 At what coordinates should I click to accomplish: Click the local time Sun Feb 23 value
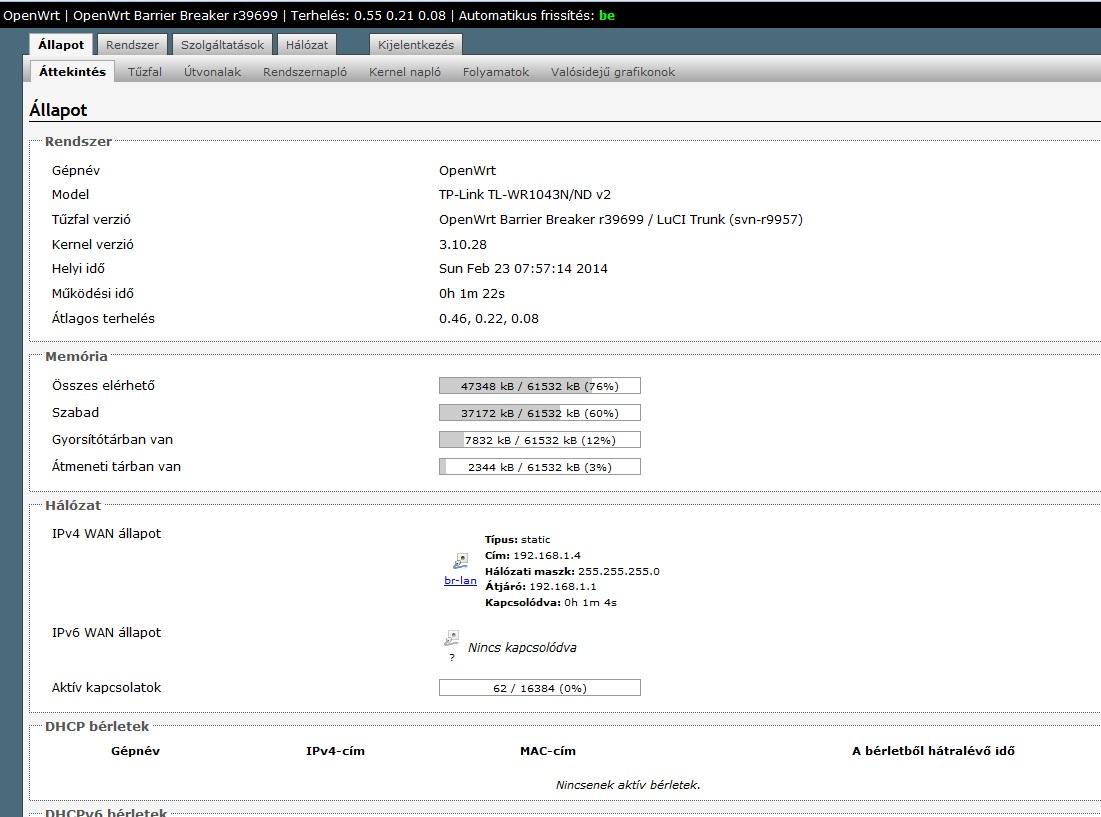[x=523, y=268]
